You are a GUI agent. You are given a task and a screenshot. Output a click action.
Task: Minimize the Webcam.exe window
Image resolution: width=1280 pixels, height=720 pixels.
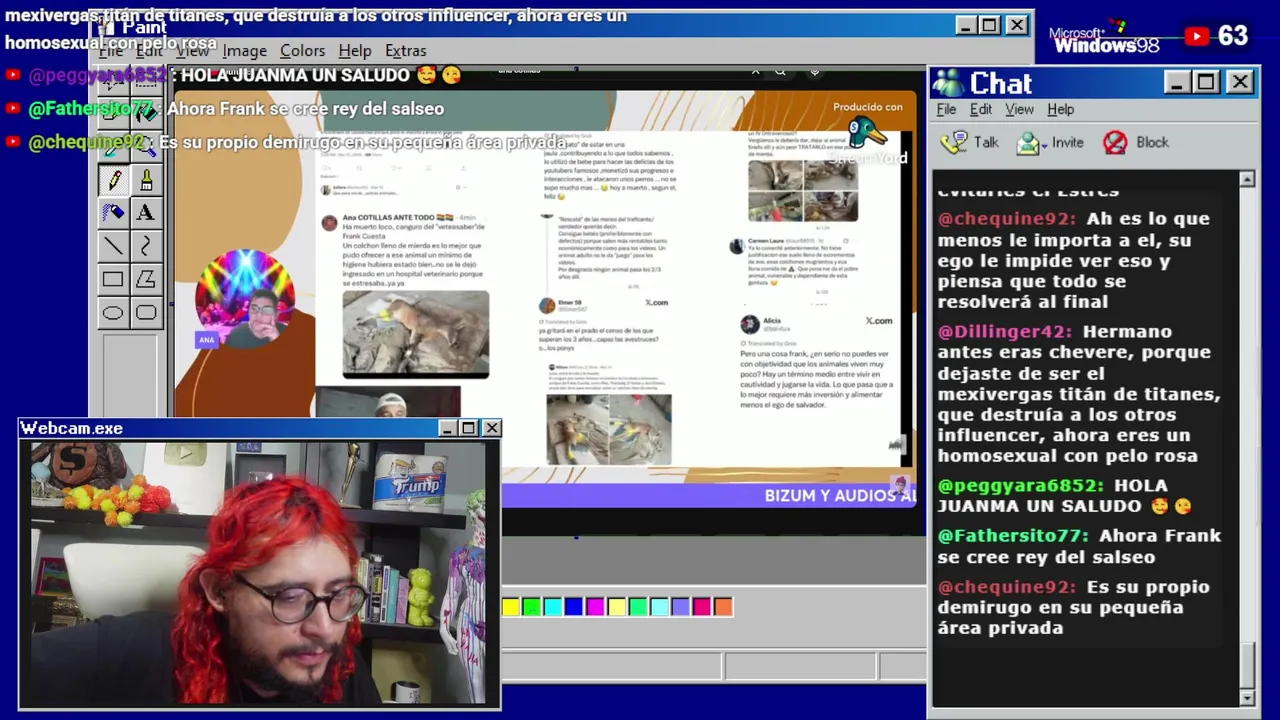coord(447,428)
